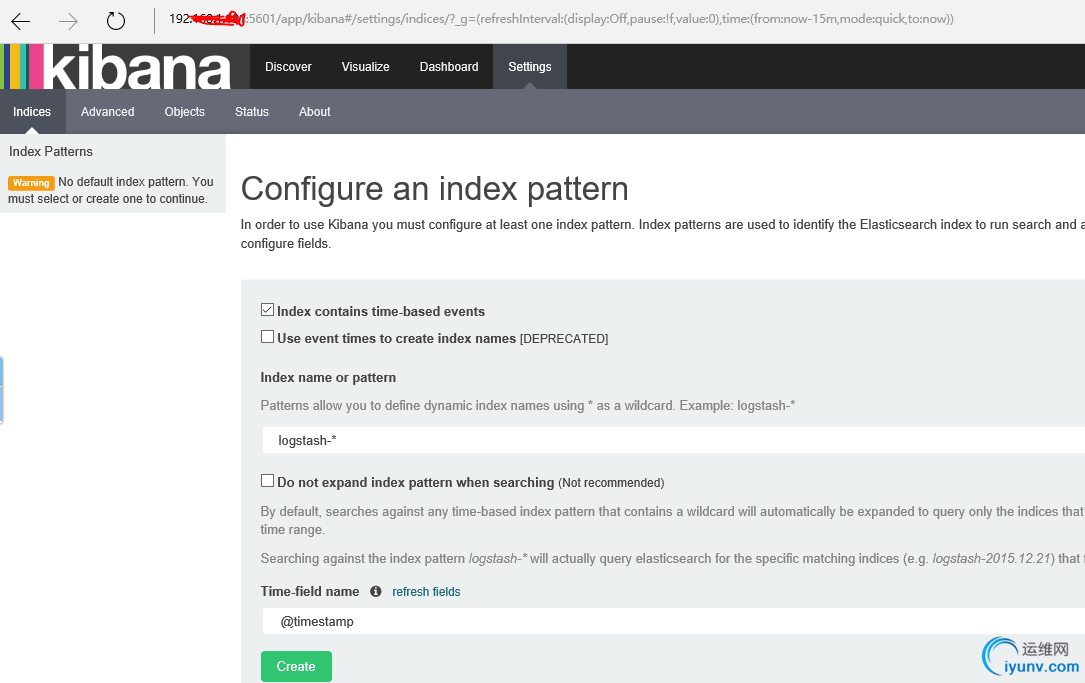Screen dimensions: 1085x683
Task: Check Do not expand index pattern when searching
Action: [x=267, y=481]
